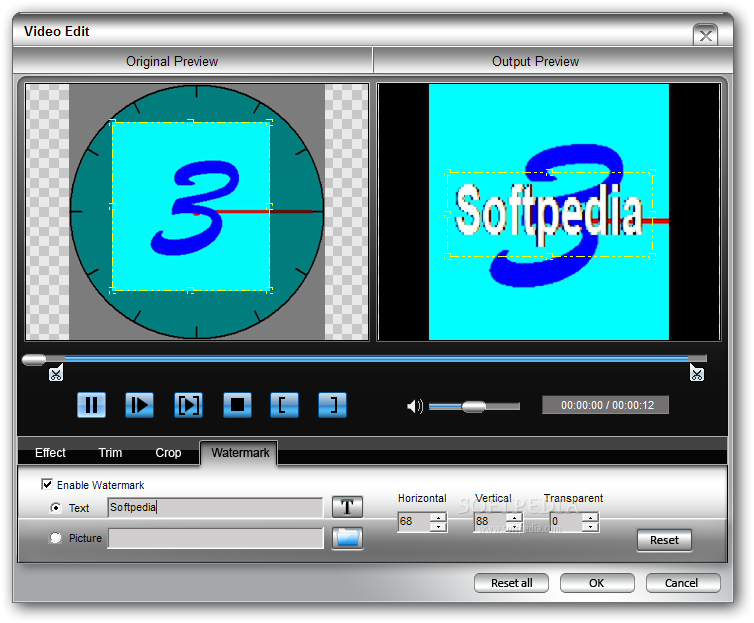Select the Picture watermark radio button
Viewport: 754px width, 623px height.
point(56,538)
